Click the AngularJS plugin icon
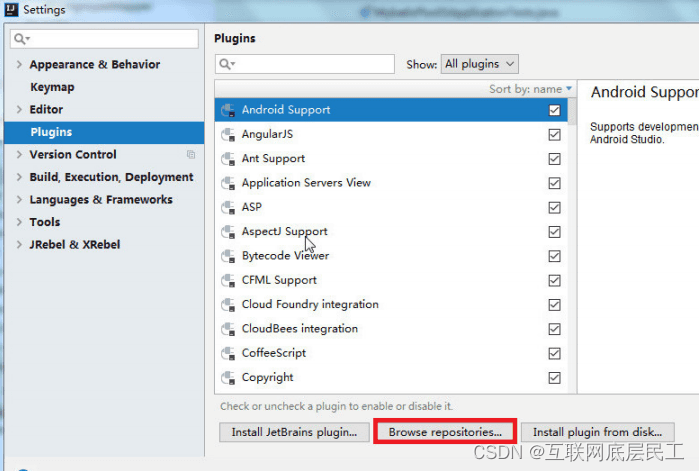699x471 pixels. pyautogui.click(x=228, y=135)
